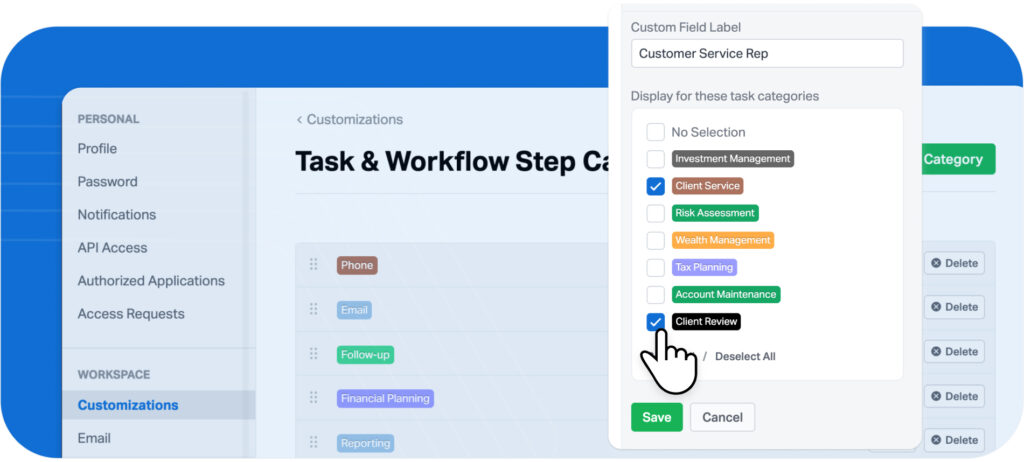Screen dimensions: 1024x462
Task: Open Profile in the sidebar
Action: pos(97,149)
